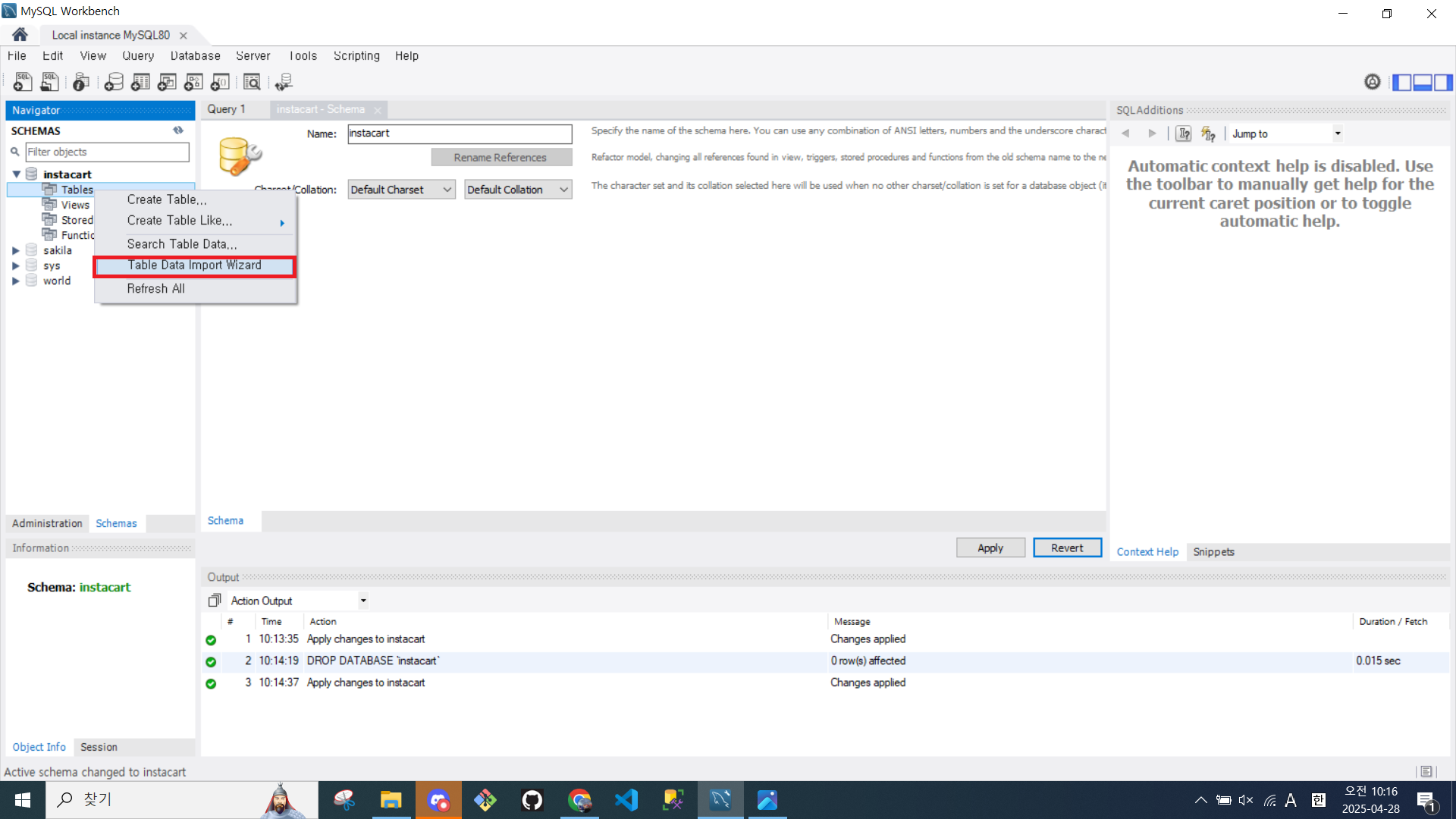The width and height of the screenshot is (1456, 819).
Task: Open SQL script file icon
Action: pyautogui.click(x=49, y=82)
